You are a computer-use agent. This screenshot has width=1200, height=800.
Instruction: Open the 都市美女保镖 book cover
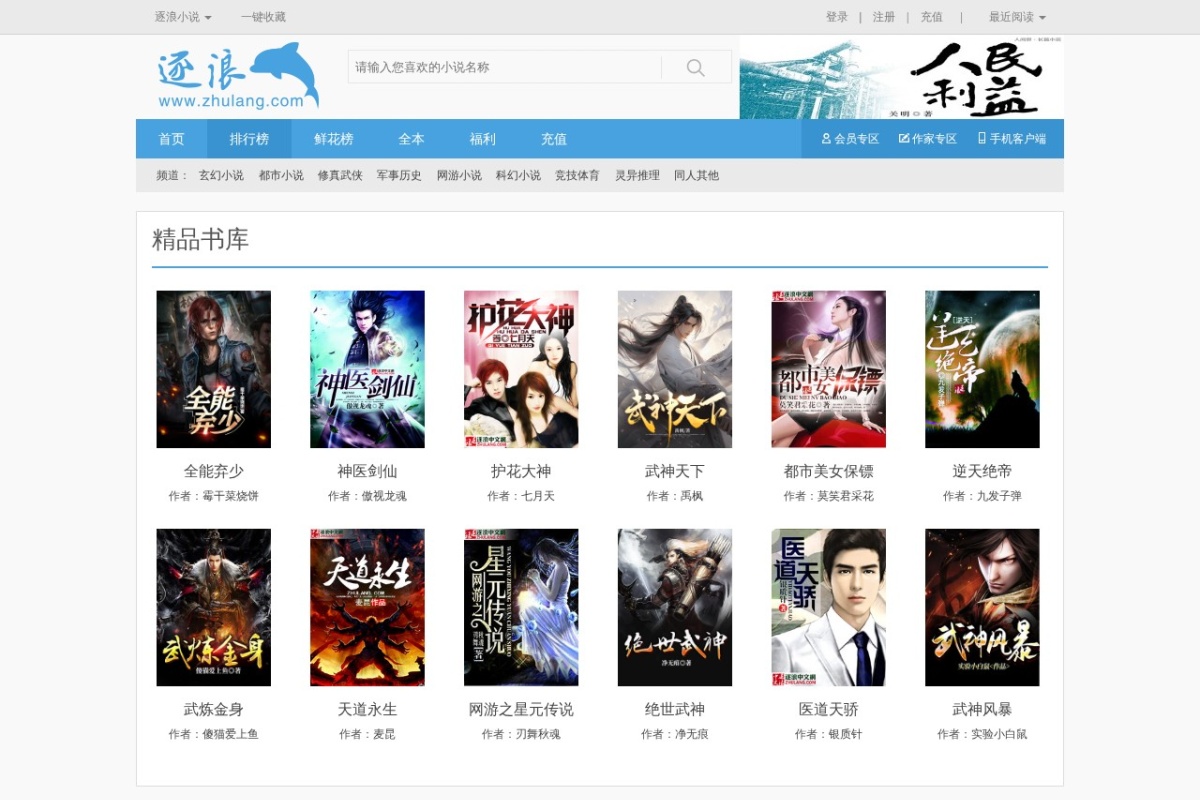coord(829,369)
